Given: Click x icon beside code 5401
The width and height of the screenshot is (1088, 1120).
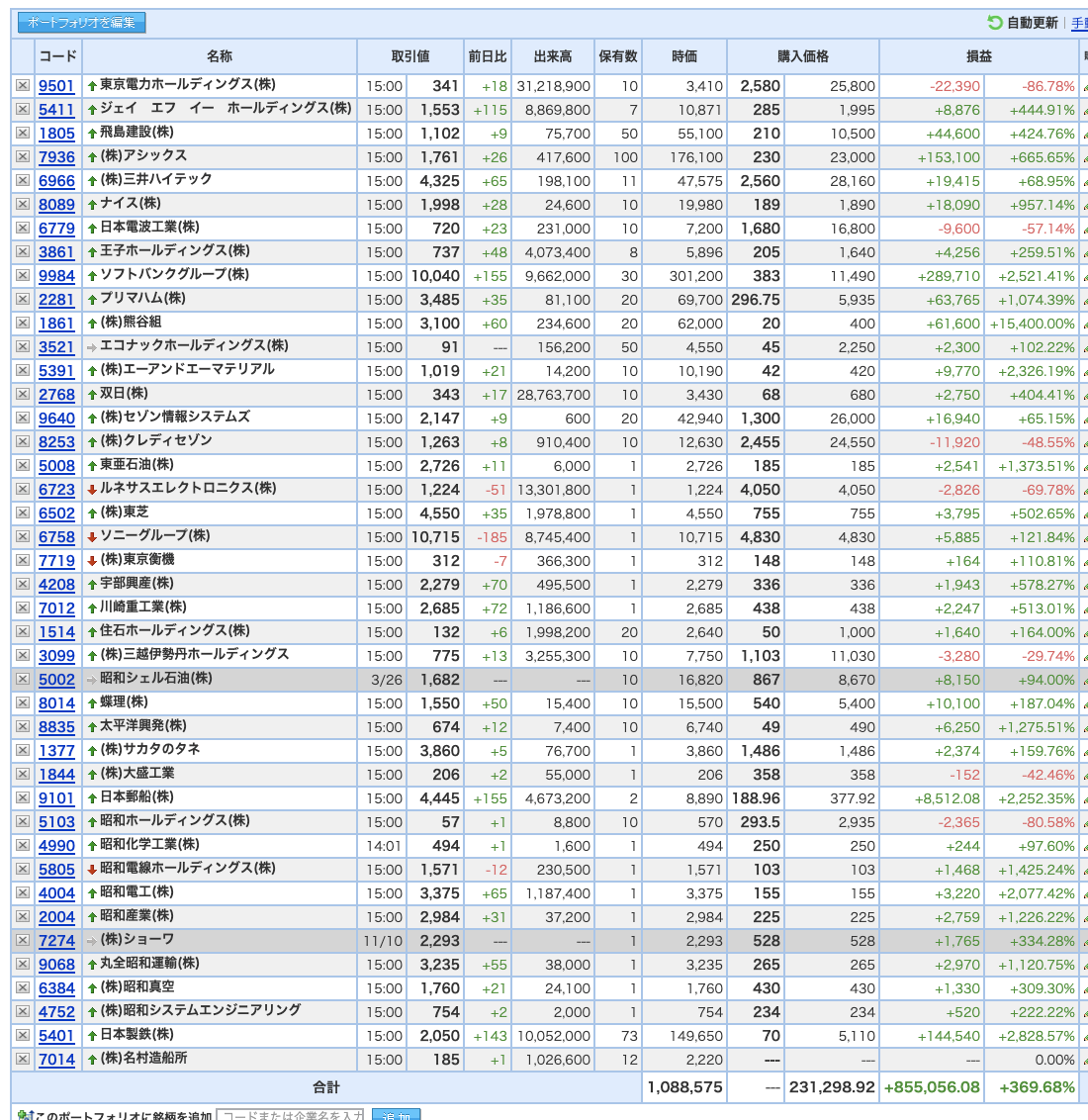Looking at the screenshot, I should pyautogui.click(x=23, y=1036).
